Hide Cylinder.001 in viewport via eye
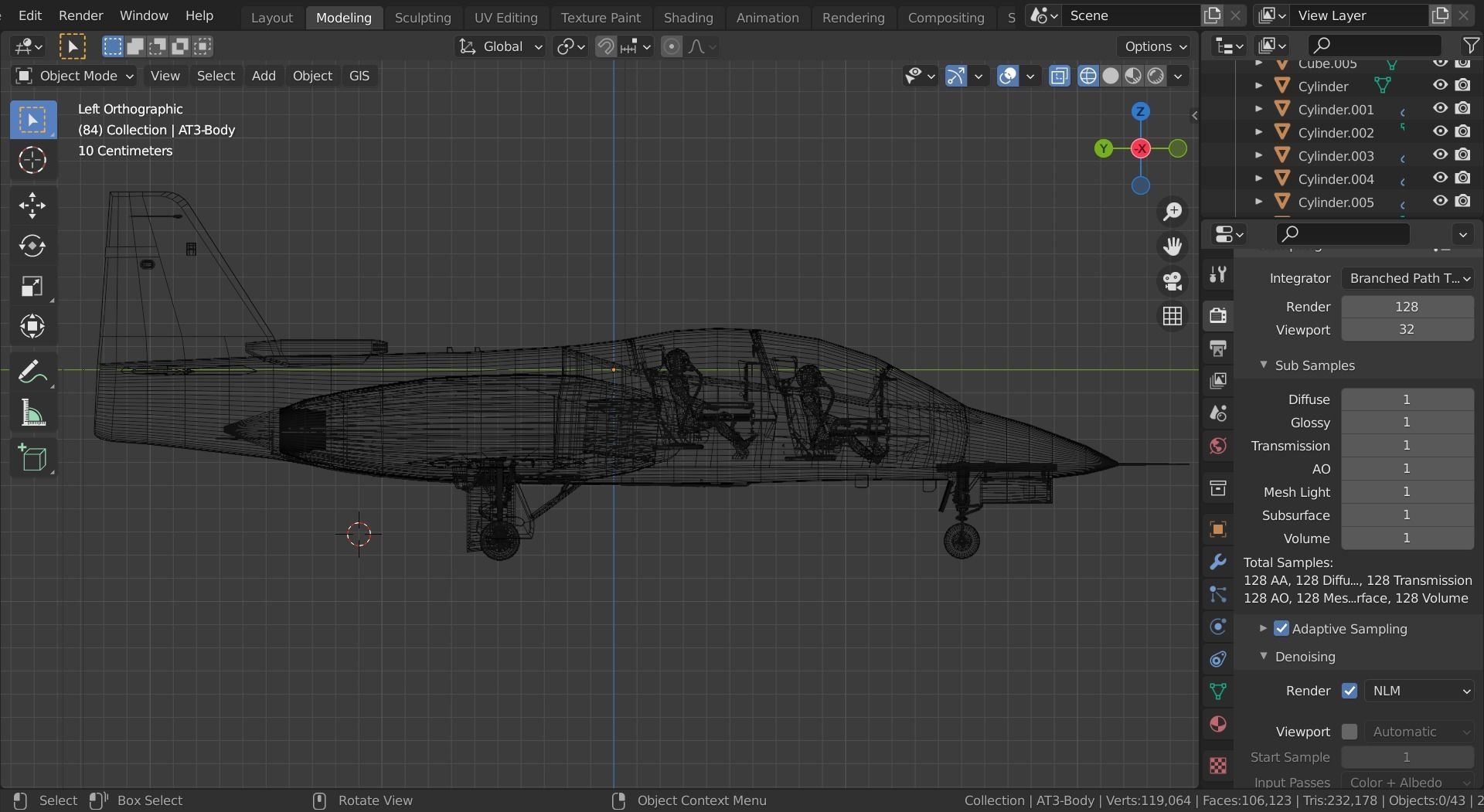Image resolution: width=1484 pixels, height=812 pixels. (1440, 109)
